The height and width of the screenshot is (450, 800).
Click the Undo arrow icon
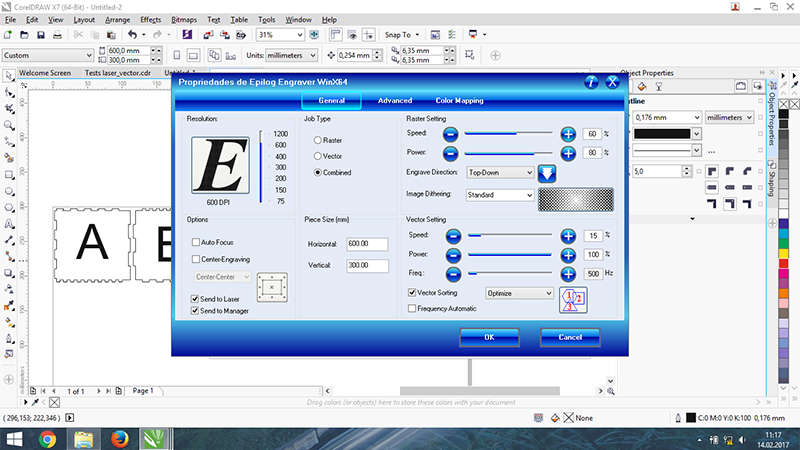tap(132, 35)
